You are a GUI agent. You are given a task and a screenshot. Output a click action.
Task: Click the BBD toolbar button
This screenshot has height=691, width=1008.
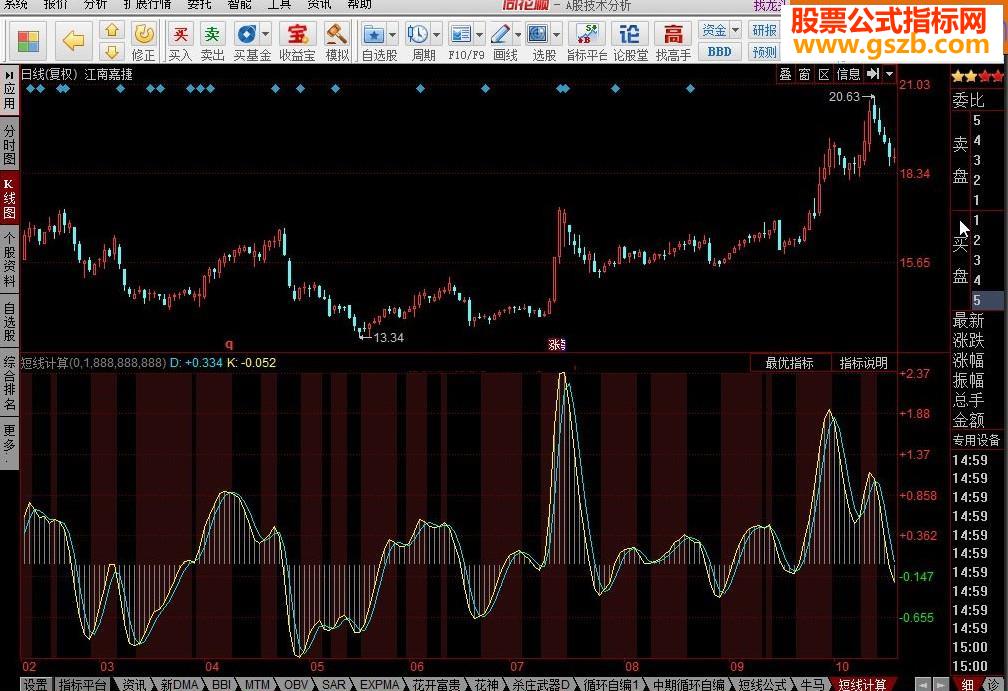[719, 52]
